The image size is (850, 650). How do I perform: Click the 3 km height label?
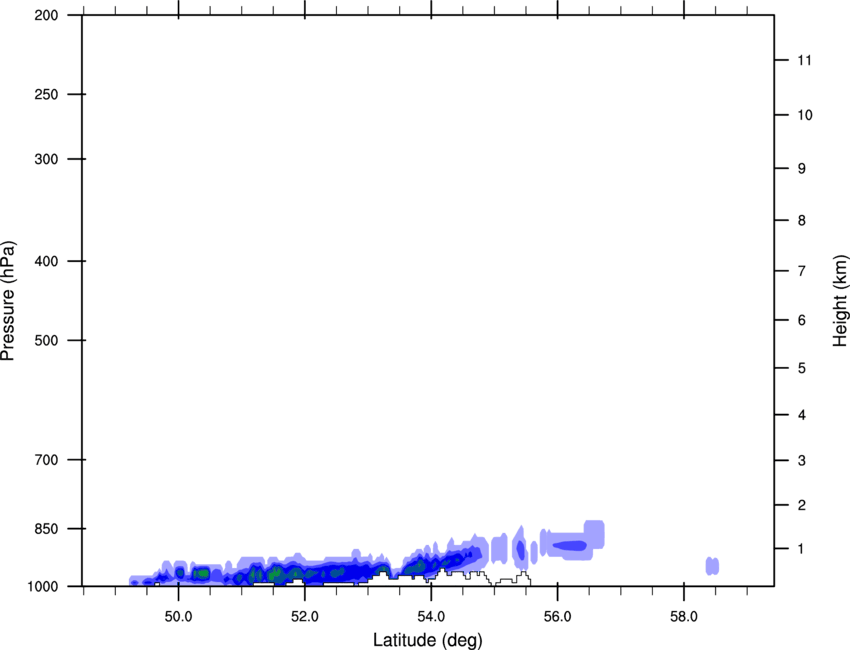coord(802,460)
